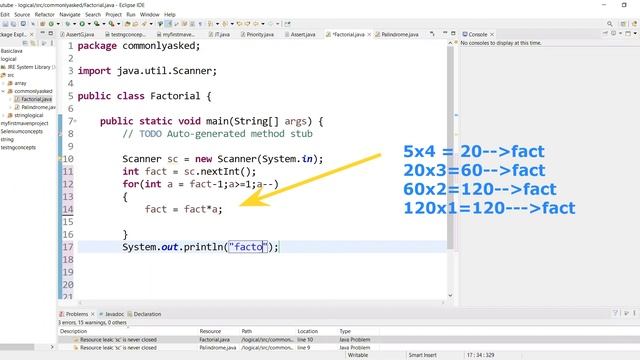Toggle Link with Editor in Package Explorer

33,43
